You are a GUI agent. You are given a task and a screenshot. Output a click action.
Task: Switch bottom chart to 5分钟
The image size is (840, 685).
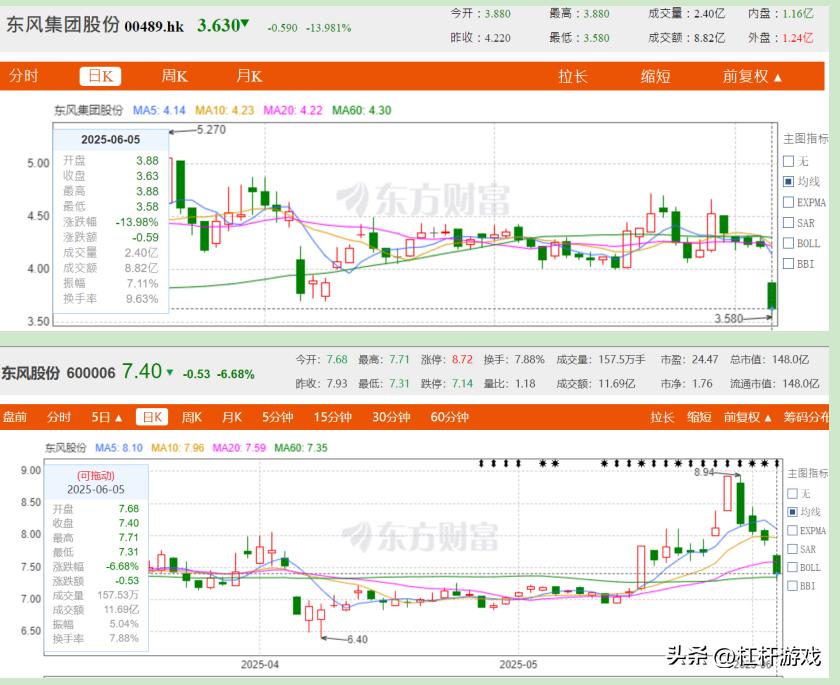point(277,417)
